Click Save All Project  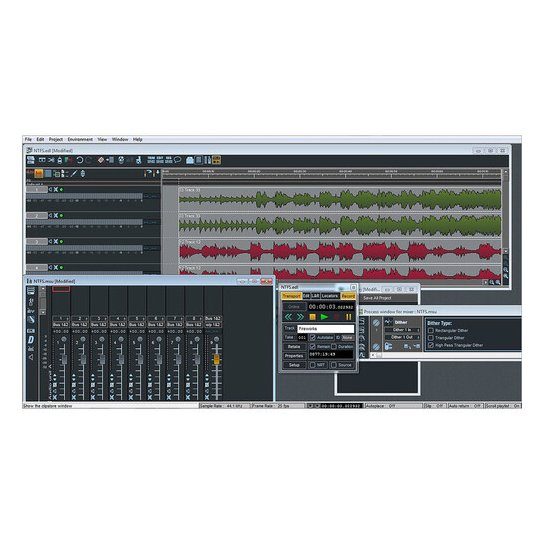(377, 298)
